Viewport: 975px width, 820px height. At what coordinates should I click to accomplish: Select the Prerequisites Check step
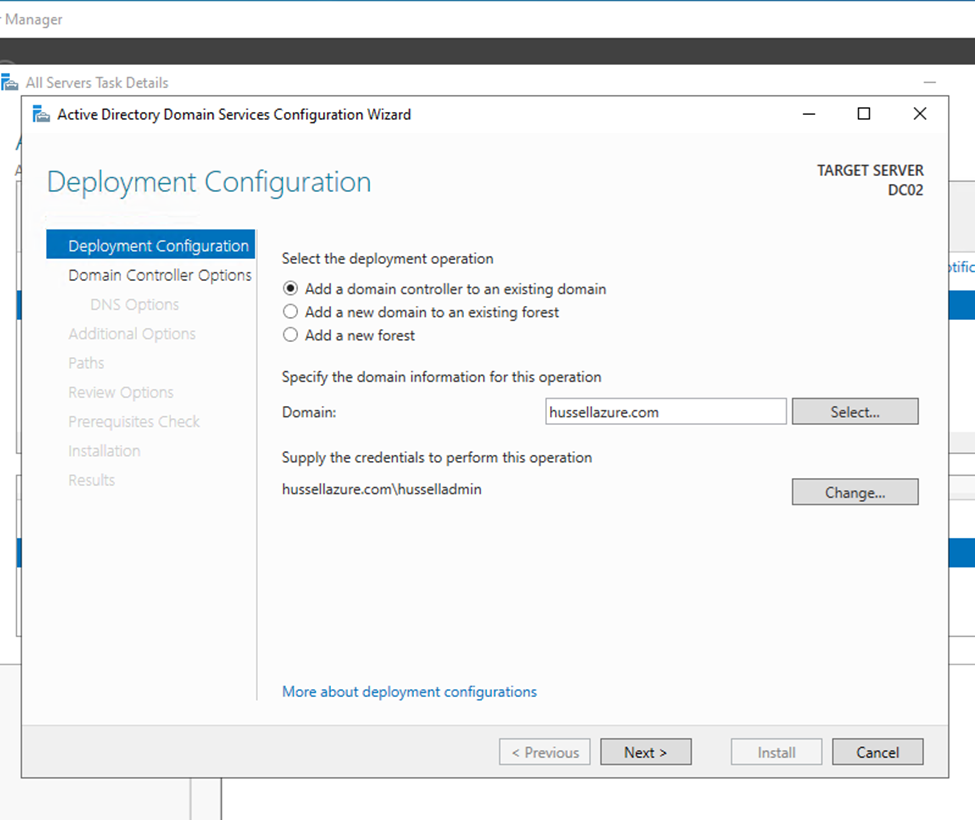pos(134,421)
